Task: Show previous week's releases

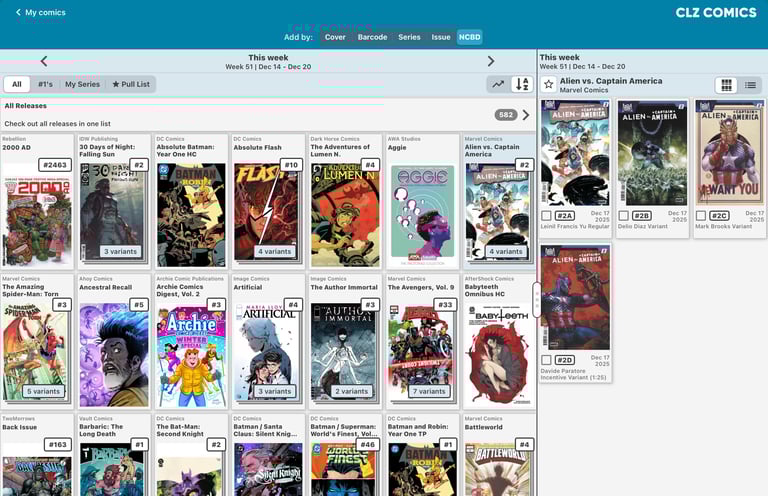Action: pyautogui.click(x=44, y=61)
